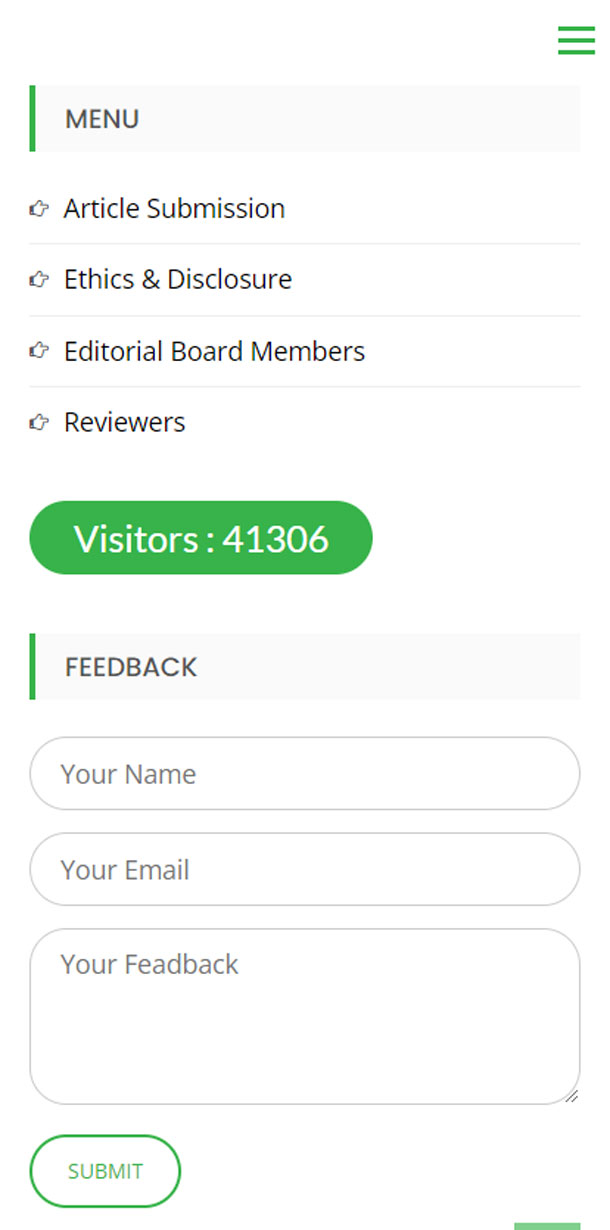The image size is (610, 1230).
Task: Click the MENU section heading
Action: point(102,119)
